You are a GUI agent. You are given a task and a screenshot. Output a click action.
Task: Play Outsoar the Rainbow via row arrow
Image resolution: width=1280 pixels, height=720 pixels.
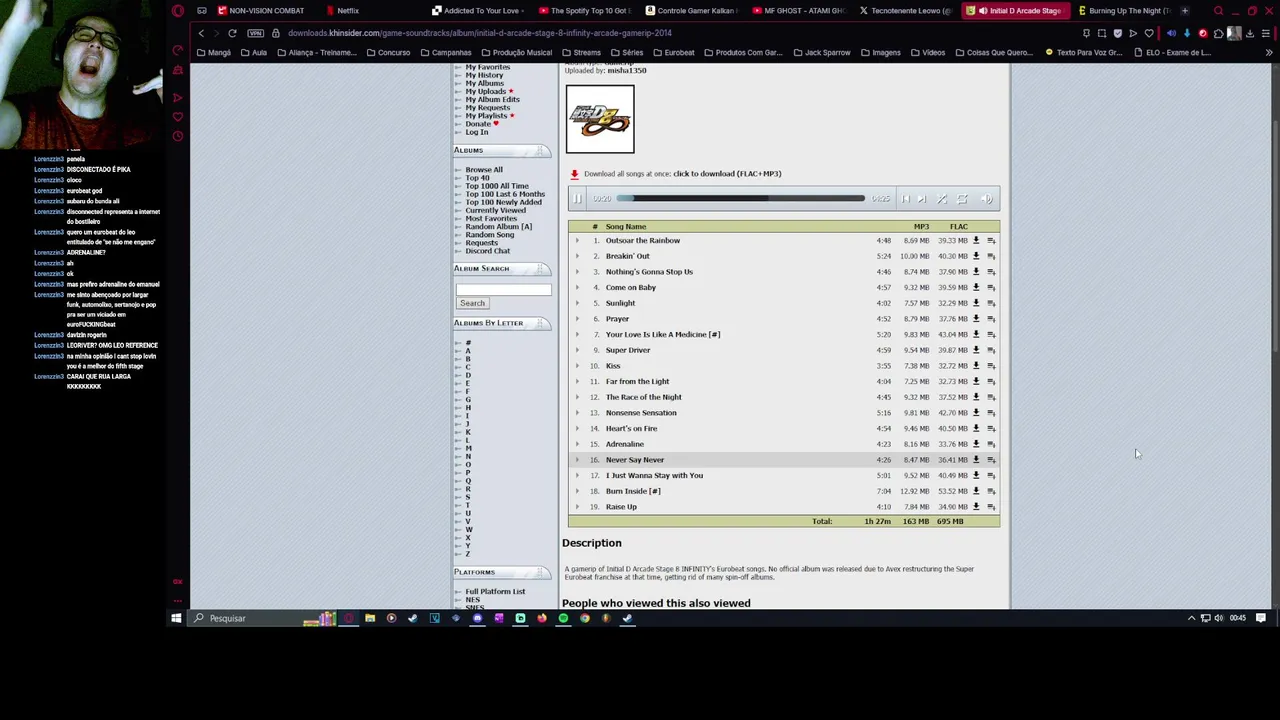577,240
